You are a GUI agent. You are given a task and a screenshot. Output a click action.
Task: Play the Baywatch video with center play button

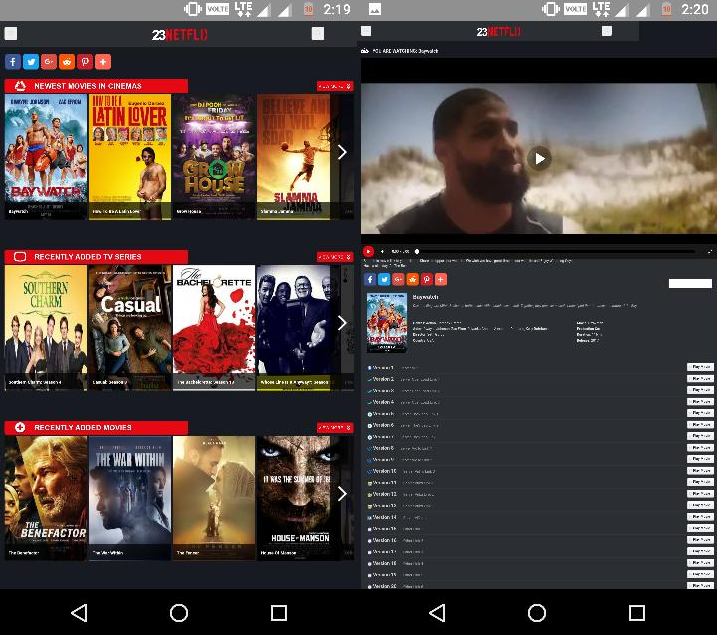click(x=539, y=159)
